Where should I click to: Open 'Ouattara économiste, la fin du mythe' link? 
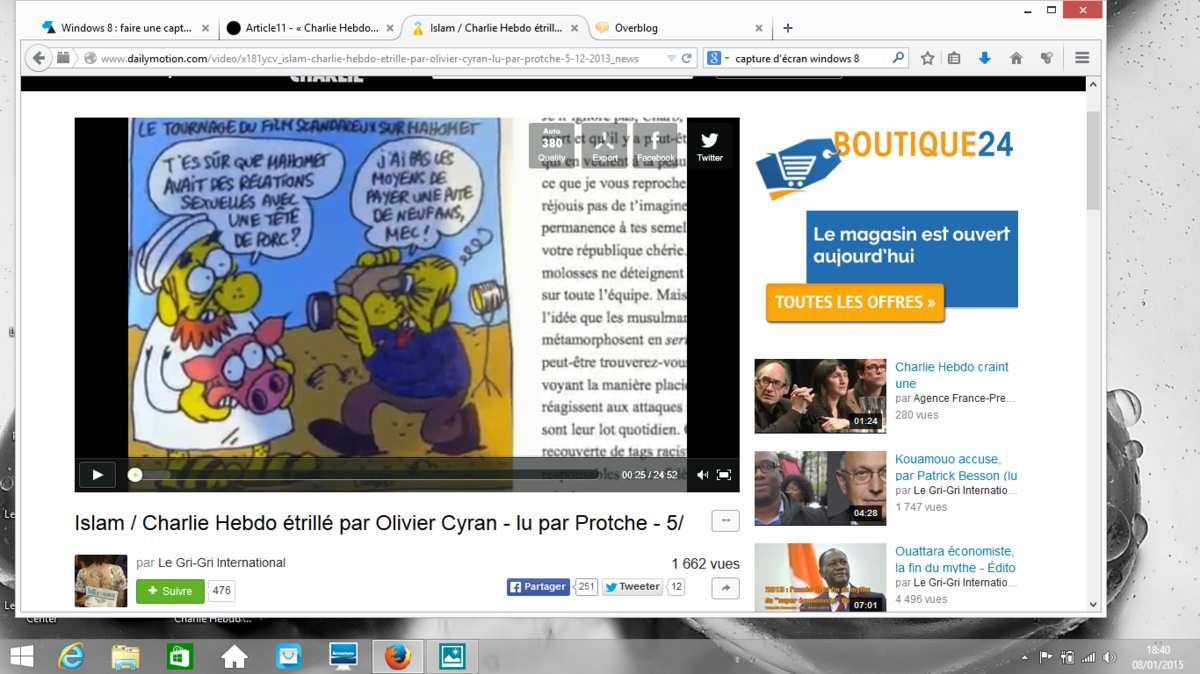point(955,559)
